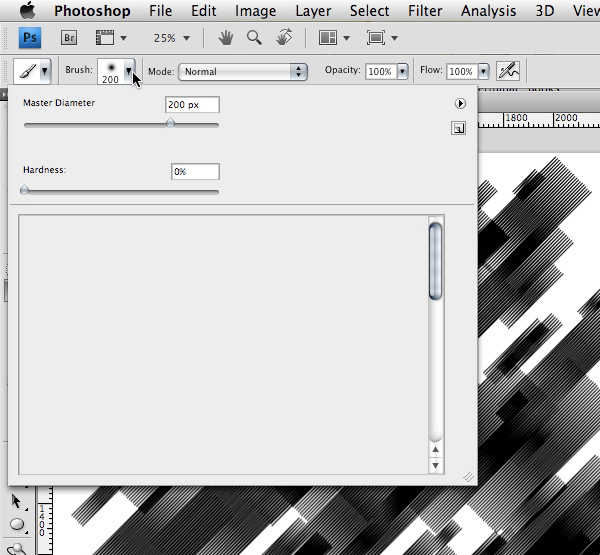Click the Master Diameter slider handle
This screenshot has height=555, width=600.
[170, 123]
